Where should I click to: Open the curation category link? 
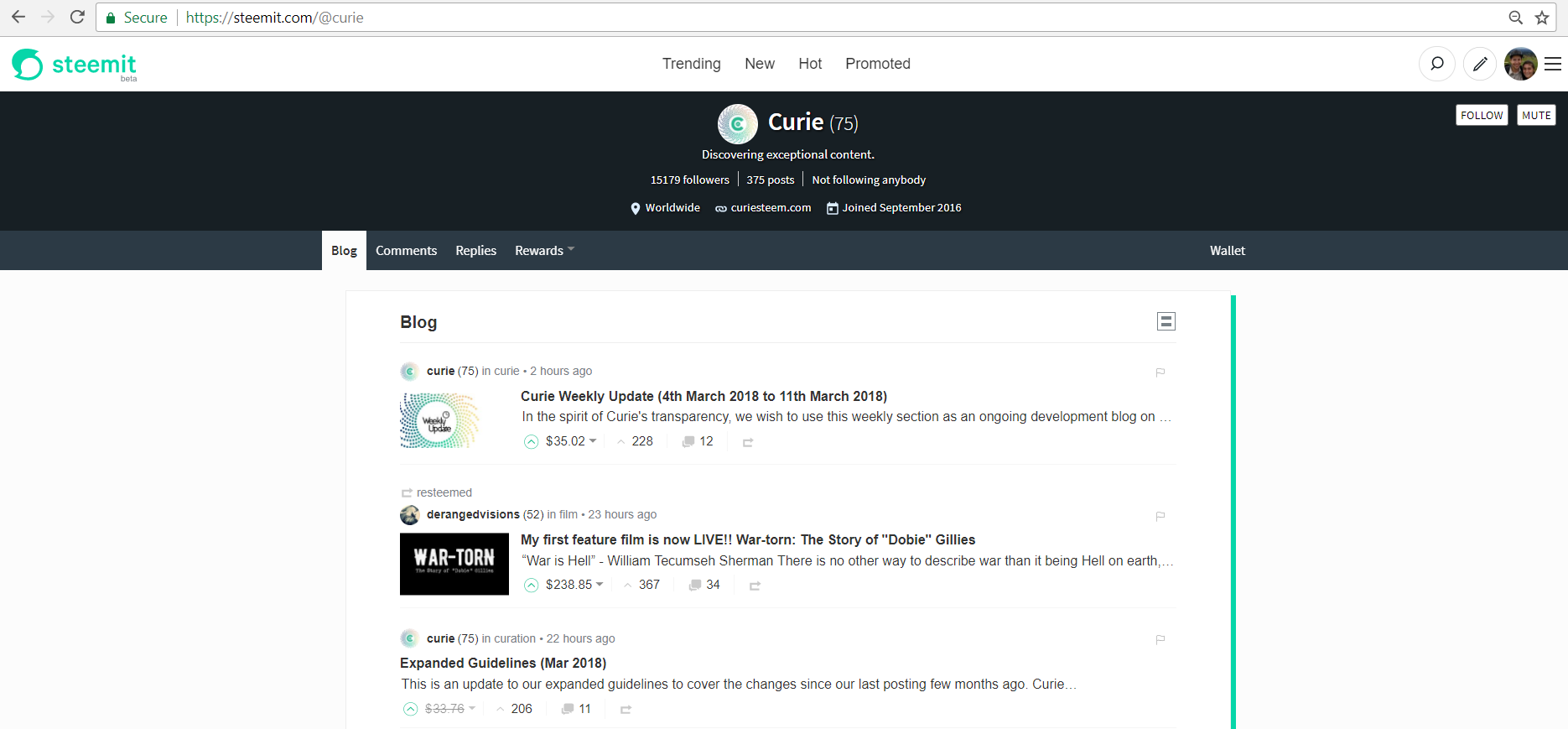coord(515,638)
